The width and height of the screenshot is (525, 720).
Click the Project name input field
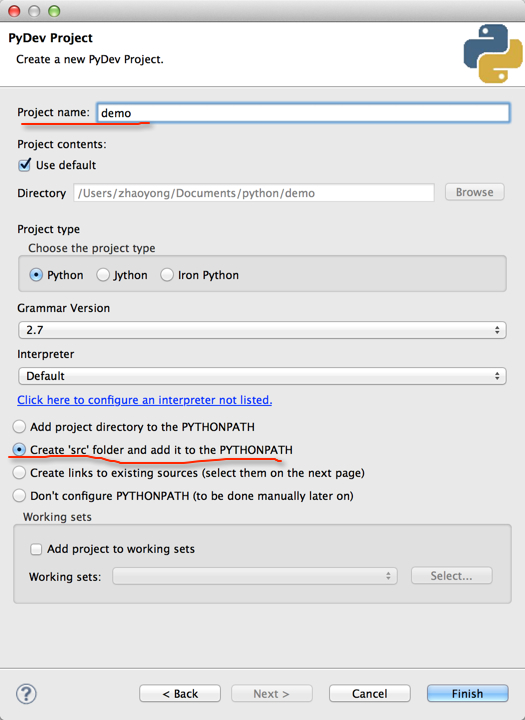click(x=303, y=113)
